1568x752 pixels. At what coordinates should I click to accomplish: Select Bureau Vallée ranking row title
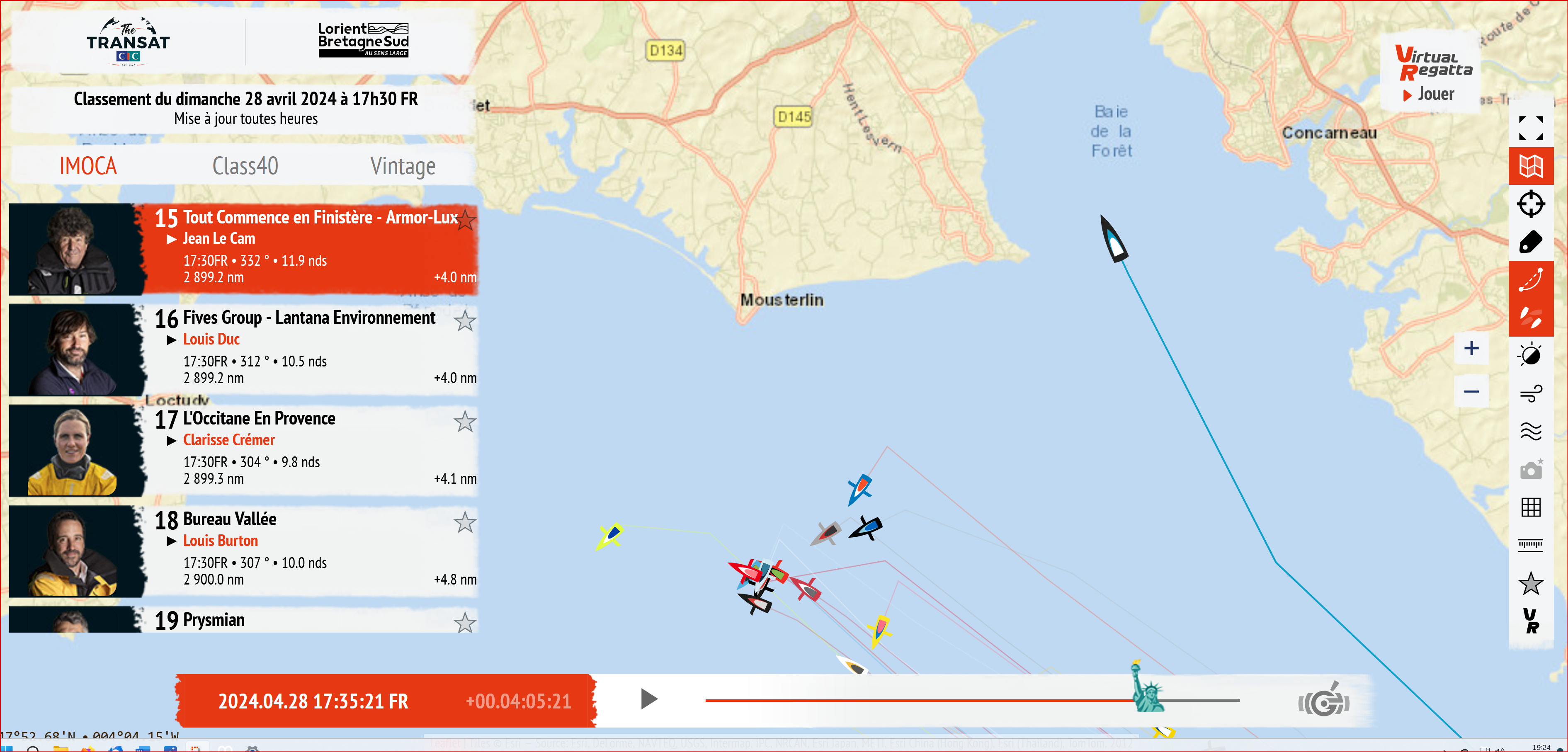click(229, 519)
